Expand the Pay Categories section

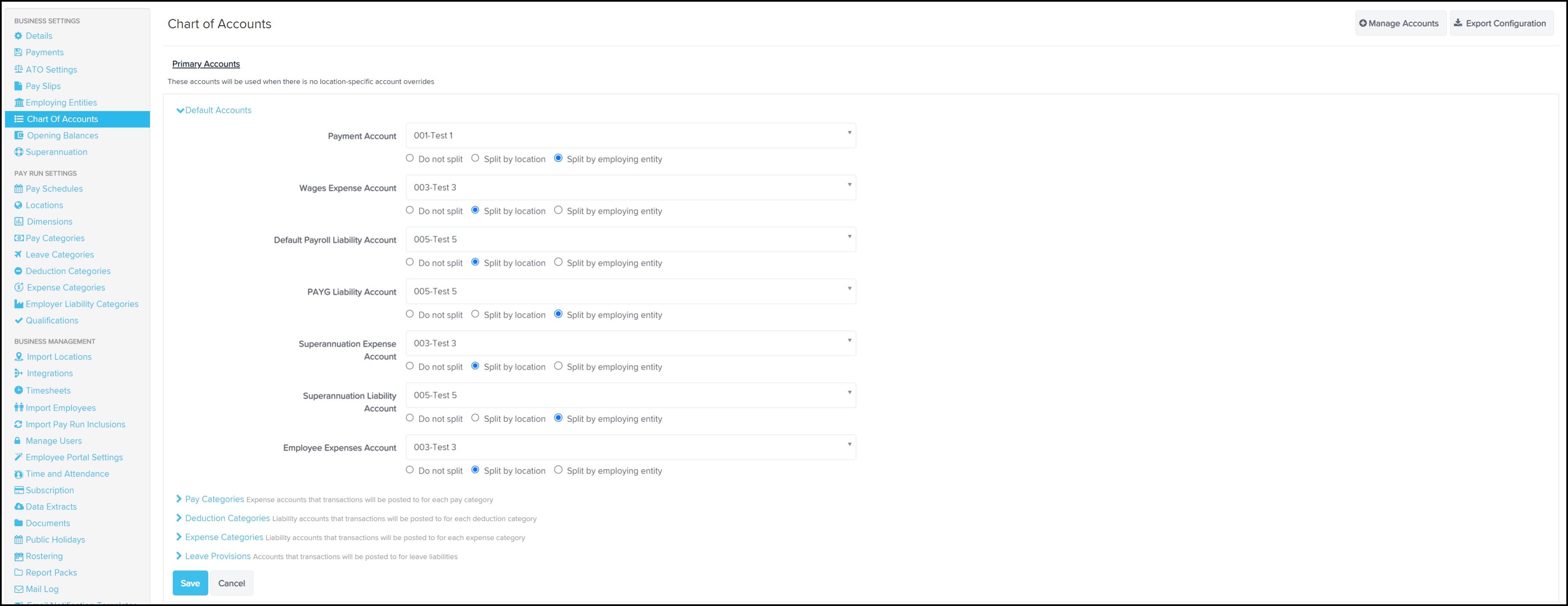click(214, 499)
